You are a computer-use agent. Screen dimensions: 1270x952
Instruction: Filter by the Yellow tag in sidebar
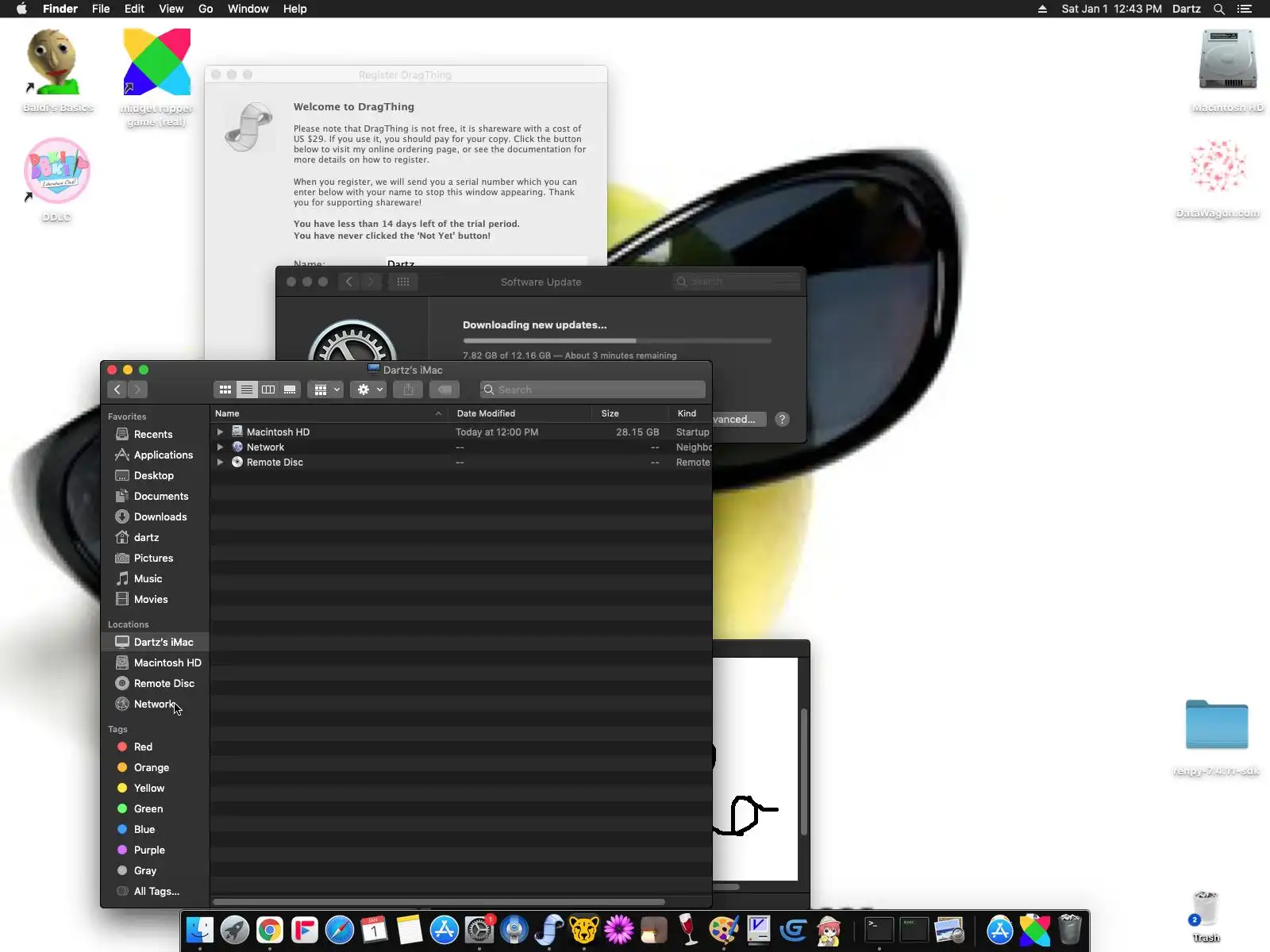coord(156,788)
